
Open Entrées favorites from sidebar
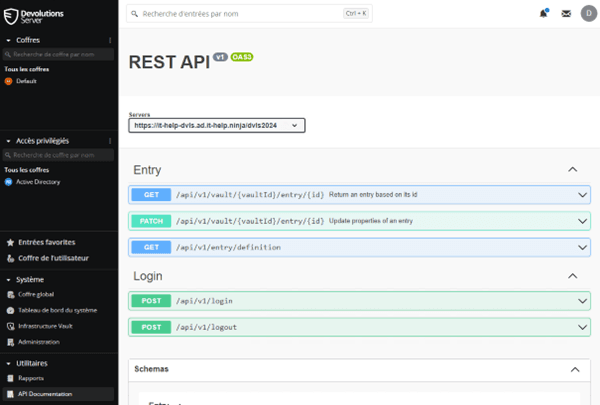[45, 242]
